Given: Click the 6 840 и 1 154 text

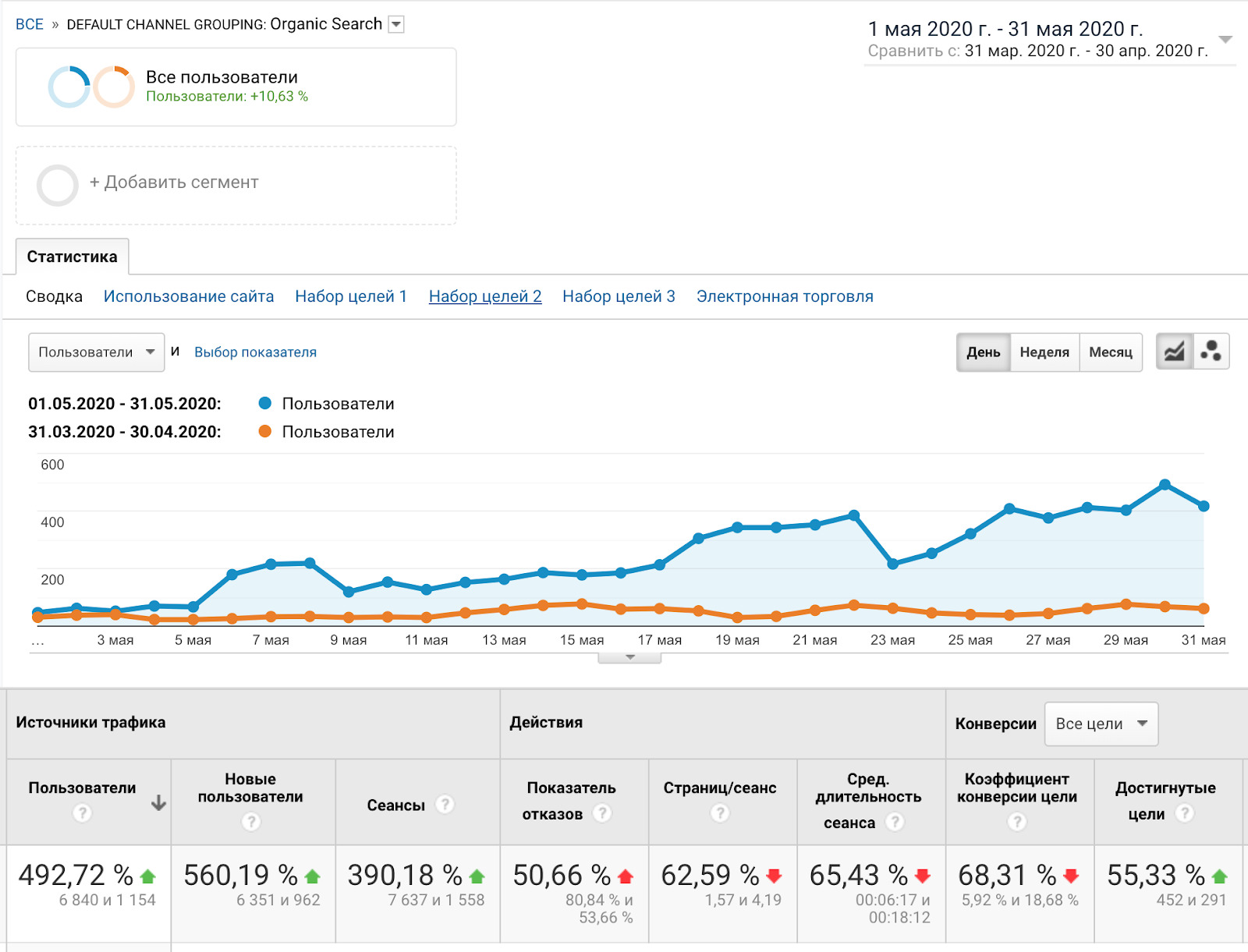Looking at the screenshot, I should tap(108, 900).
